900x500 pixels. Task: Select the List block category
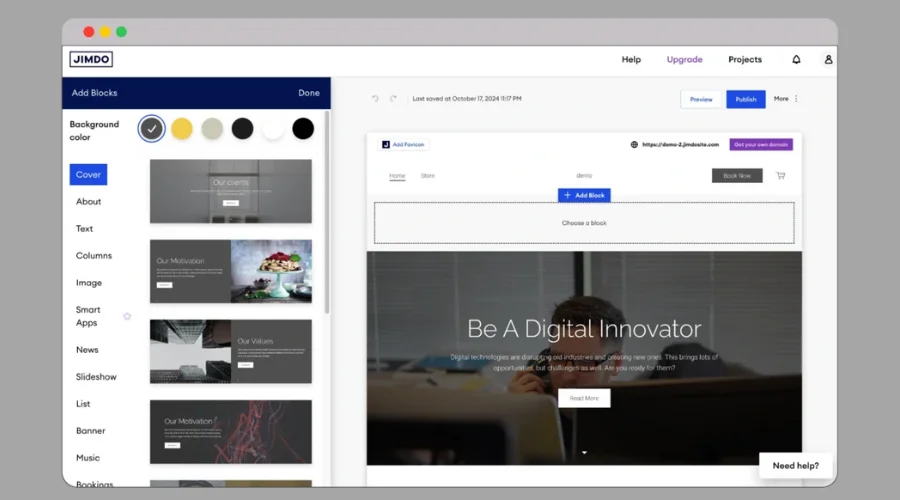(83, 404)
